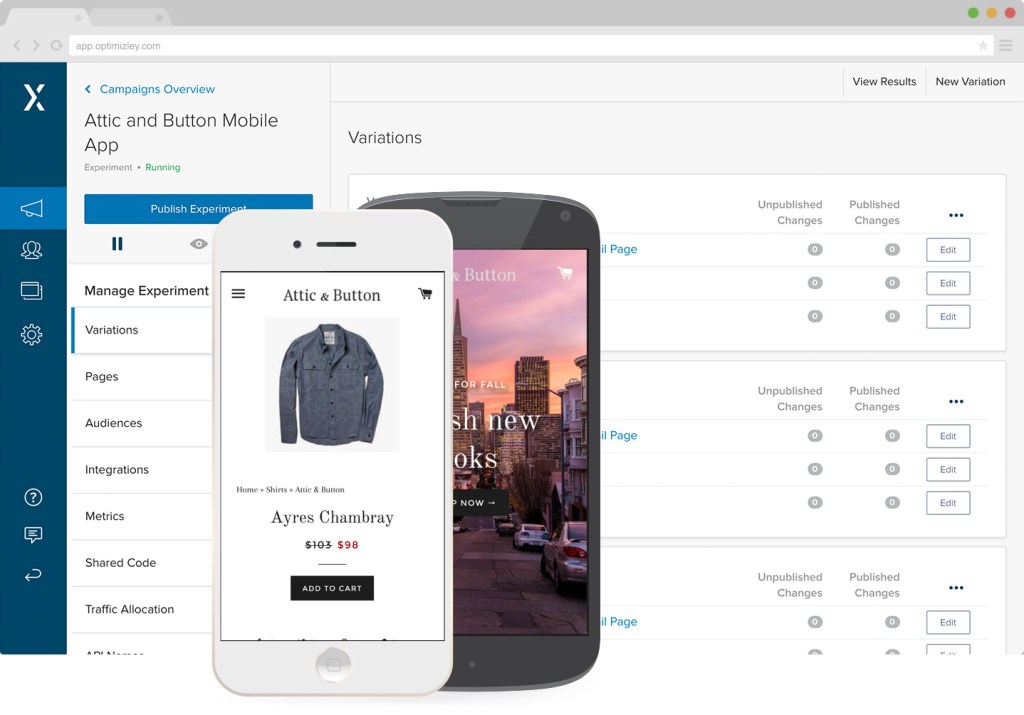Image resolution: width=1024 pixels, height=715 pixels.
Task: Open hamburger menu on white phone
Action: click(238, 294)
